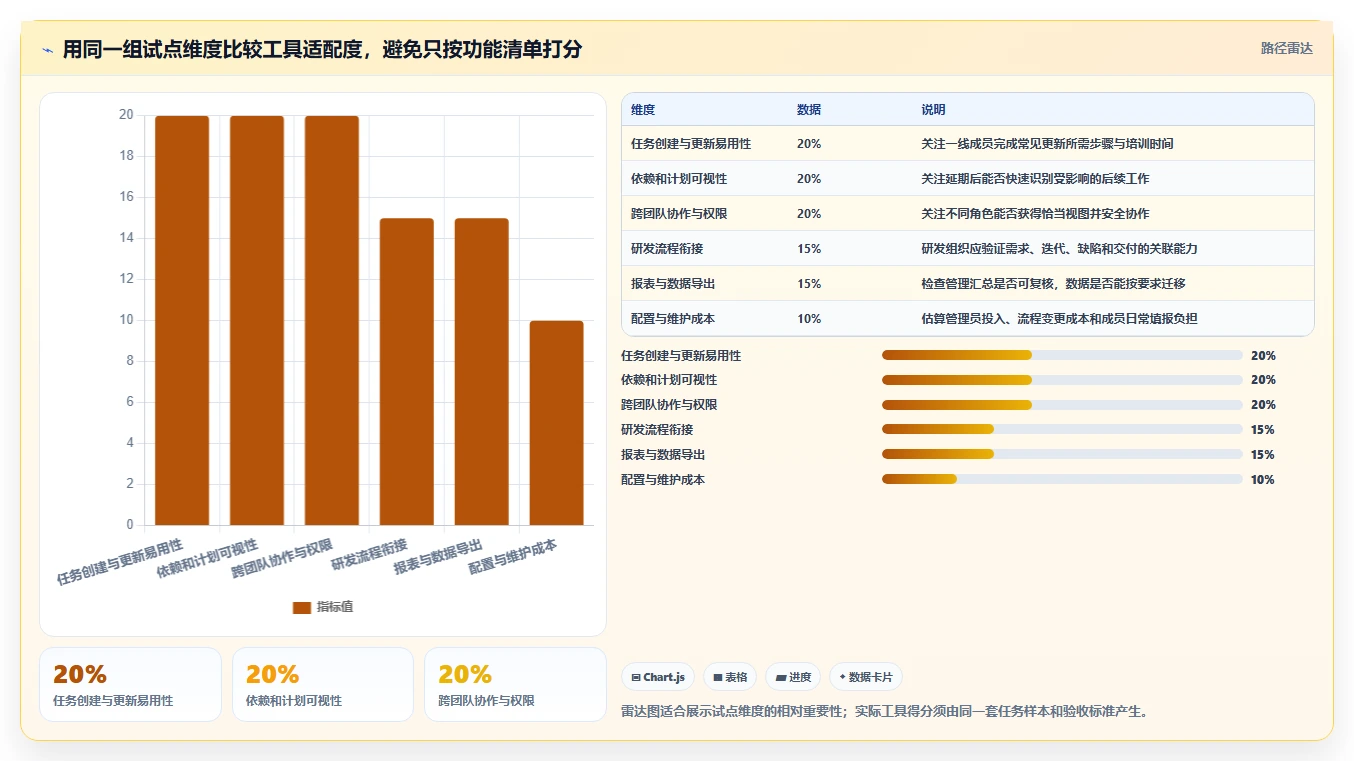Click the 配置与维护成本 chart bar

tap(557, 423)
